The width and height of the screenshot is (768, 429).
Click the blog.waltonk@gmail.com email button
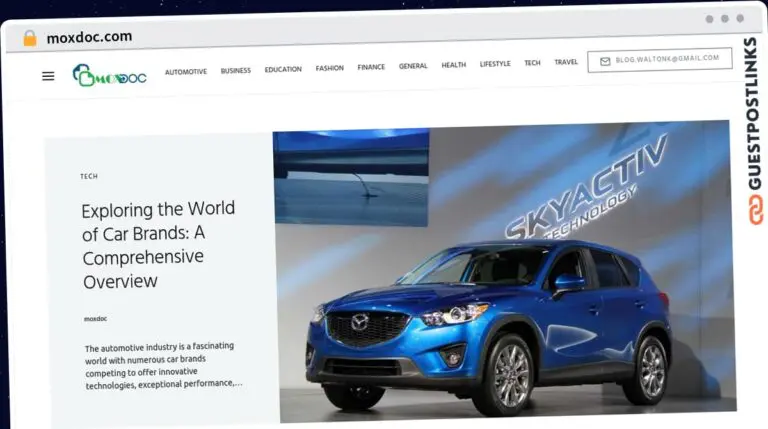point(659,59)
